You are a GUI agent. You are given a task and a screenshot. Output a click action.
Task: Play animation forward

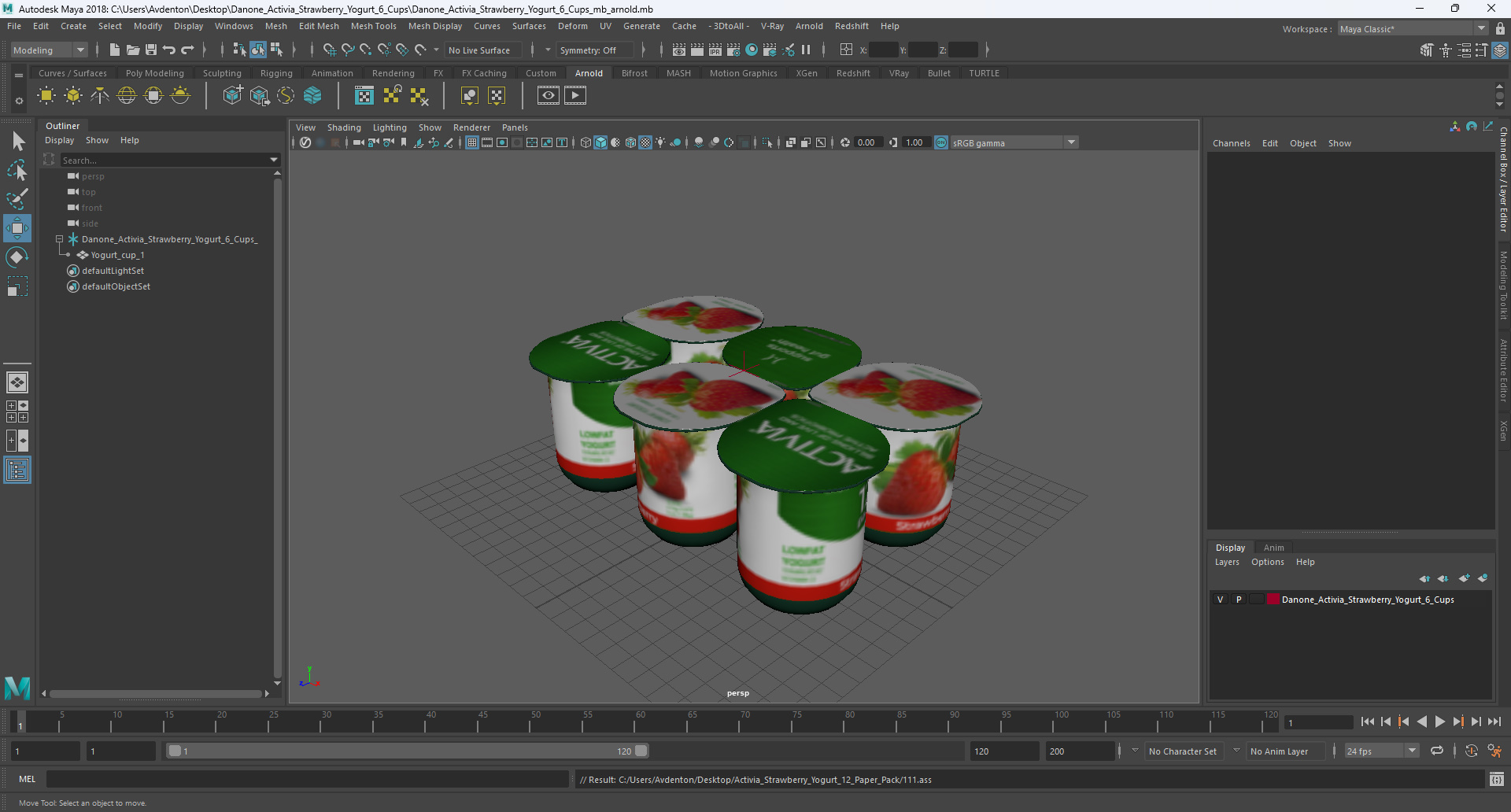tap(1439, 722)
